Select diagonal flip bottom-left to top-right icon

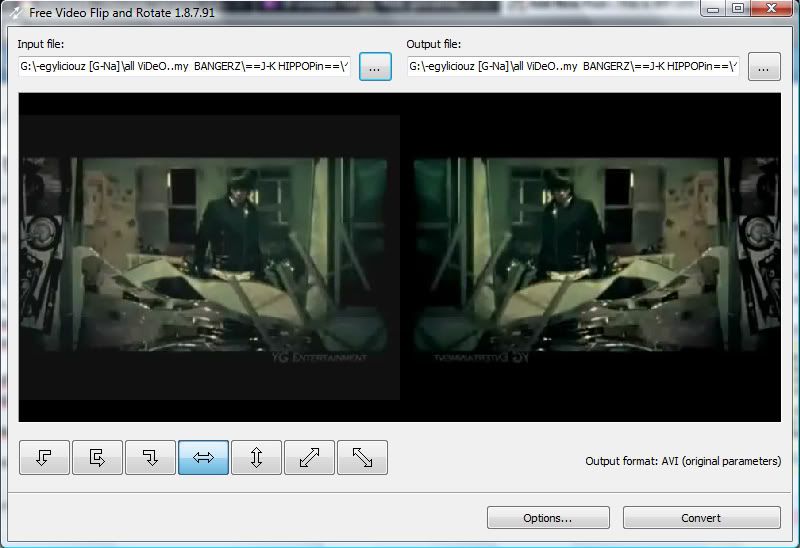310,458
